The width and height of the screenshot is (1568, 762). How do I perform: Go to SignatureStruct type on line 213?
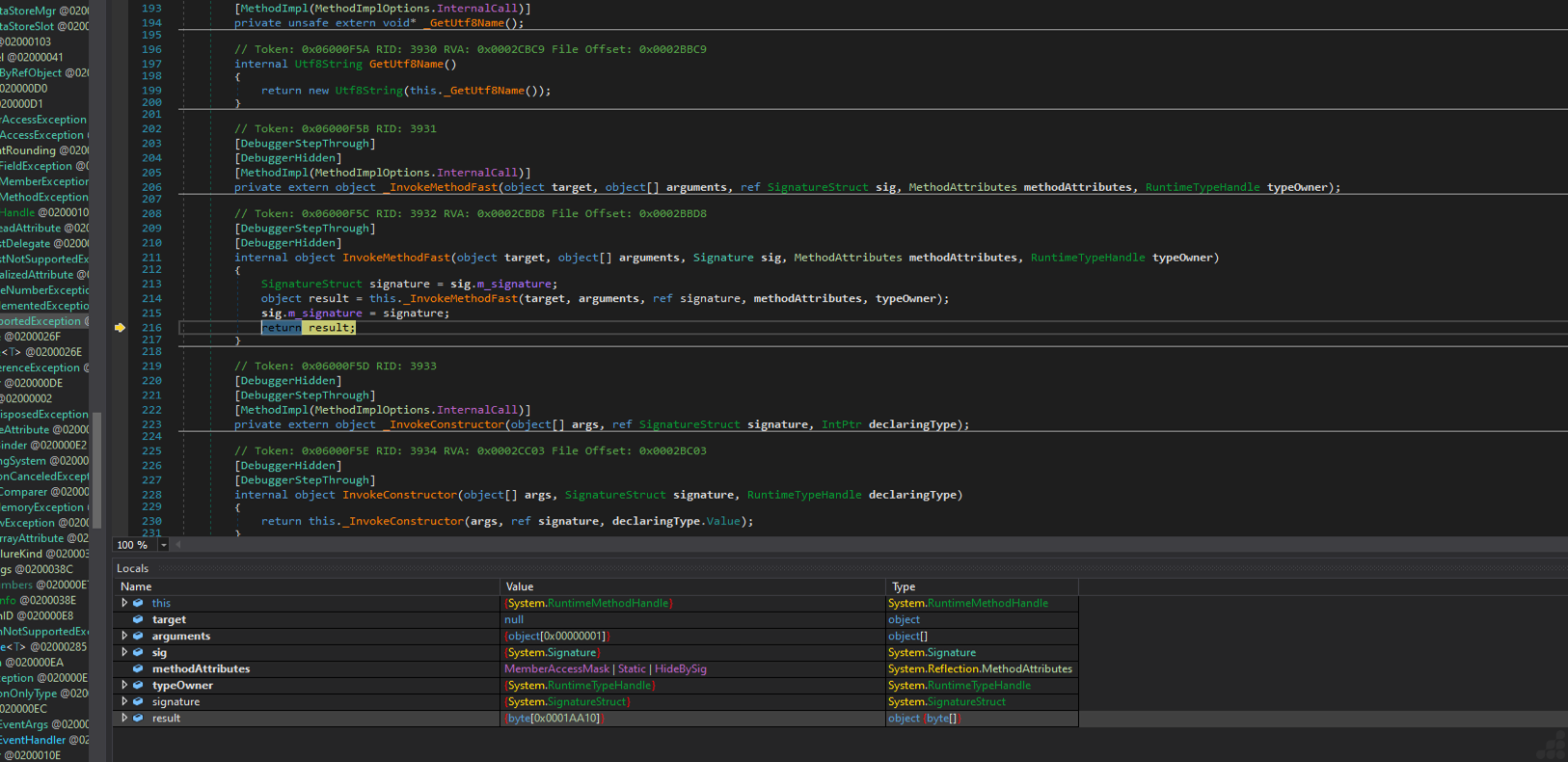pos(311,284)
